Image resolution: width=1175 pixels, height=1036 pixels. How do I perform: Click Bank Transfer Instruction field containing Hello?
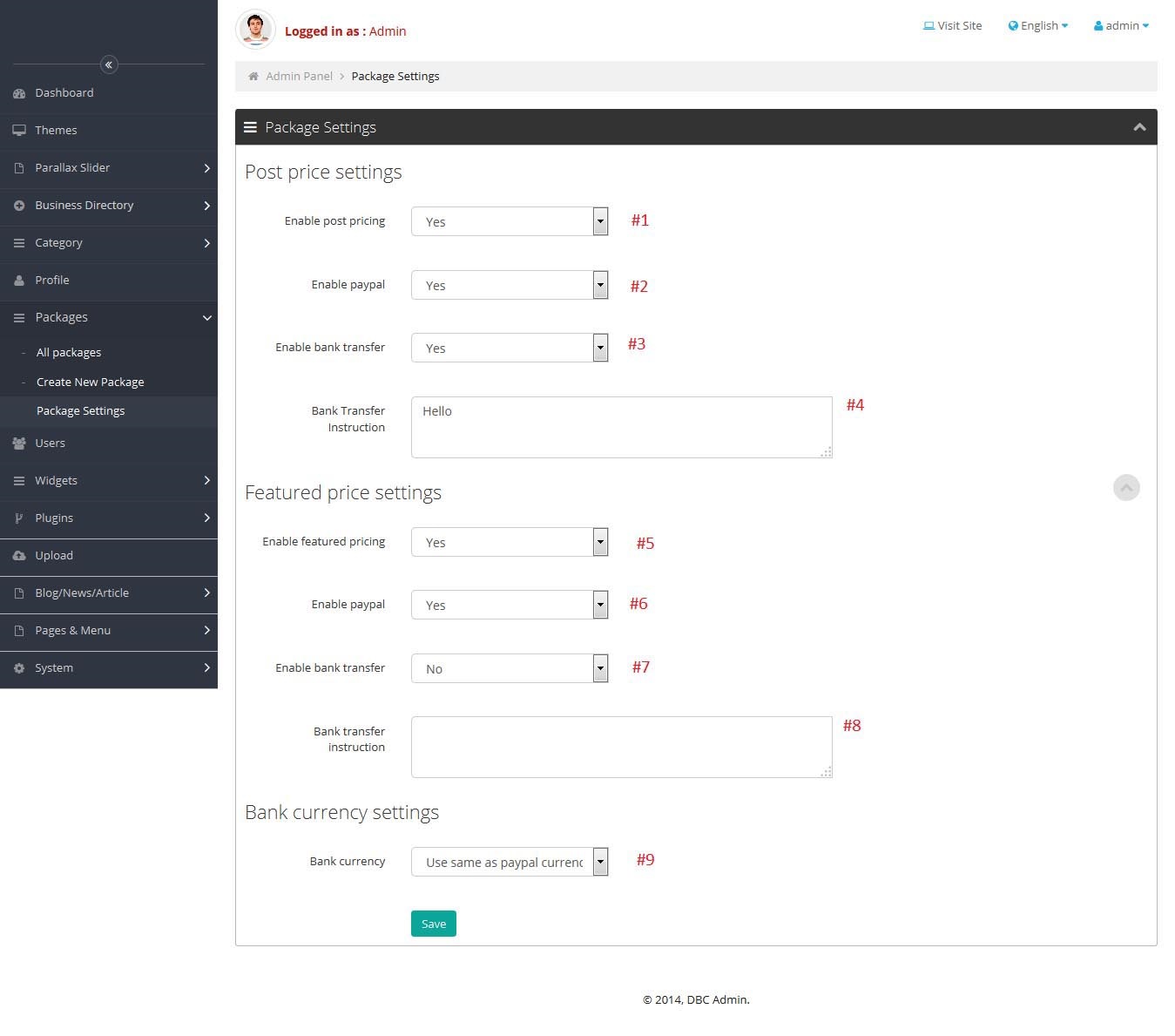[x=622, y=428]
